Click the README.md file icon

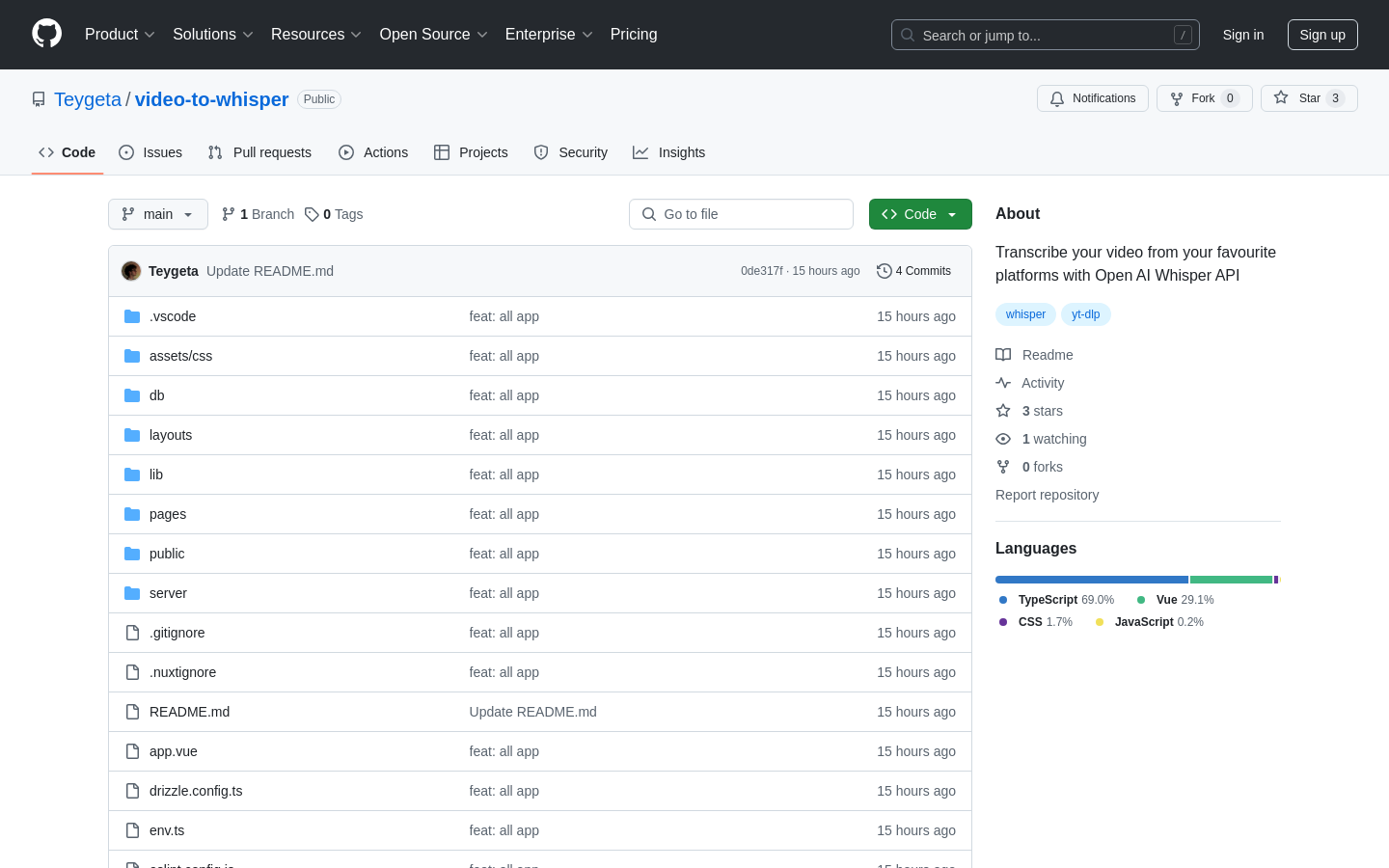point(132,712)
